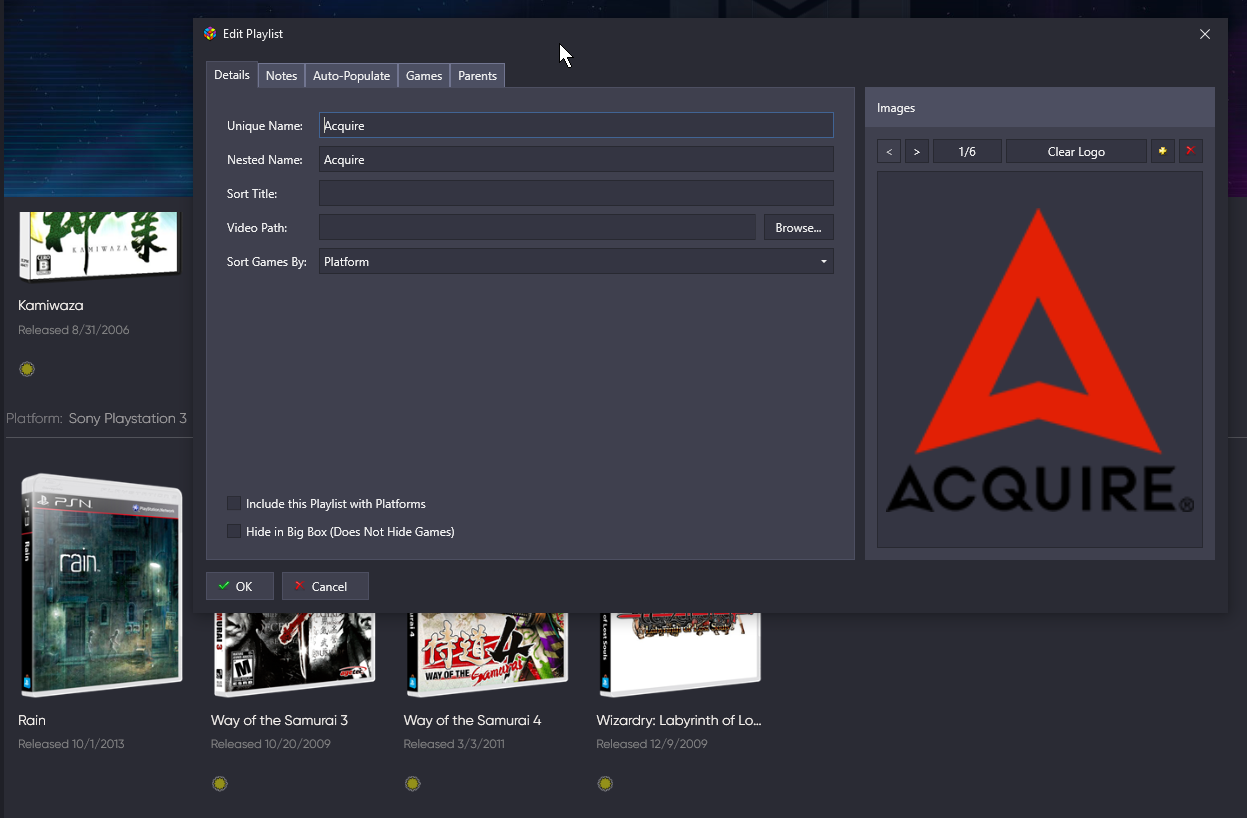Click the Sort Title field
The height and width of the screenshot is (818, 1247).
click(x=576, y=194)
